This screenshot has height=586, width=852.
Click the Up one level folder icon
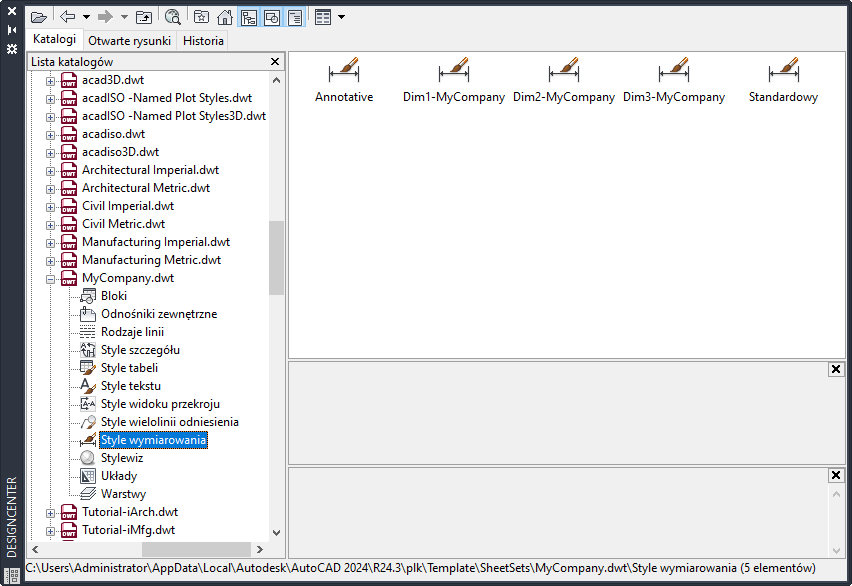click(144, 17)
